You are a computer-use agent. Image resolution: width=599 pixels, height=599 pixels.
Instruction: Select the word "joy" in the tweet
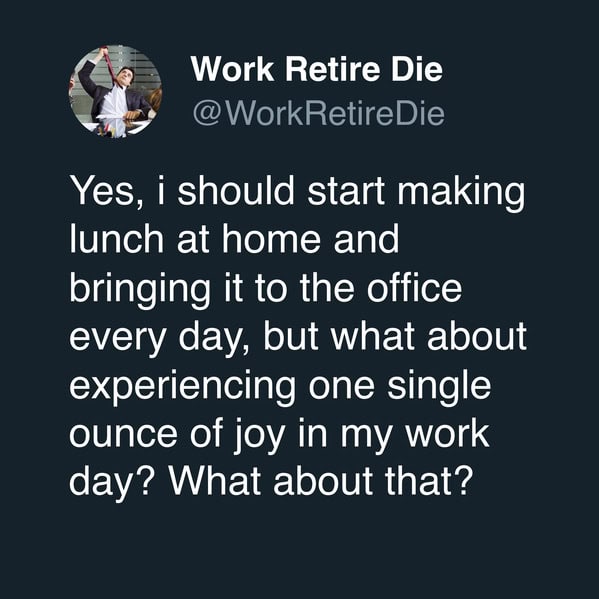pos(259,435)
